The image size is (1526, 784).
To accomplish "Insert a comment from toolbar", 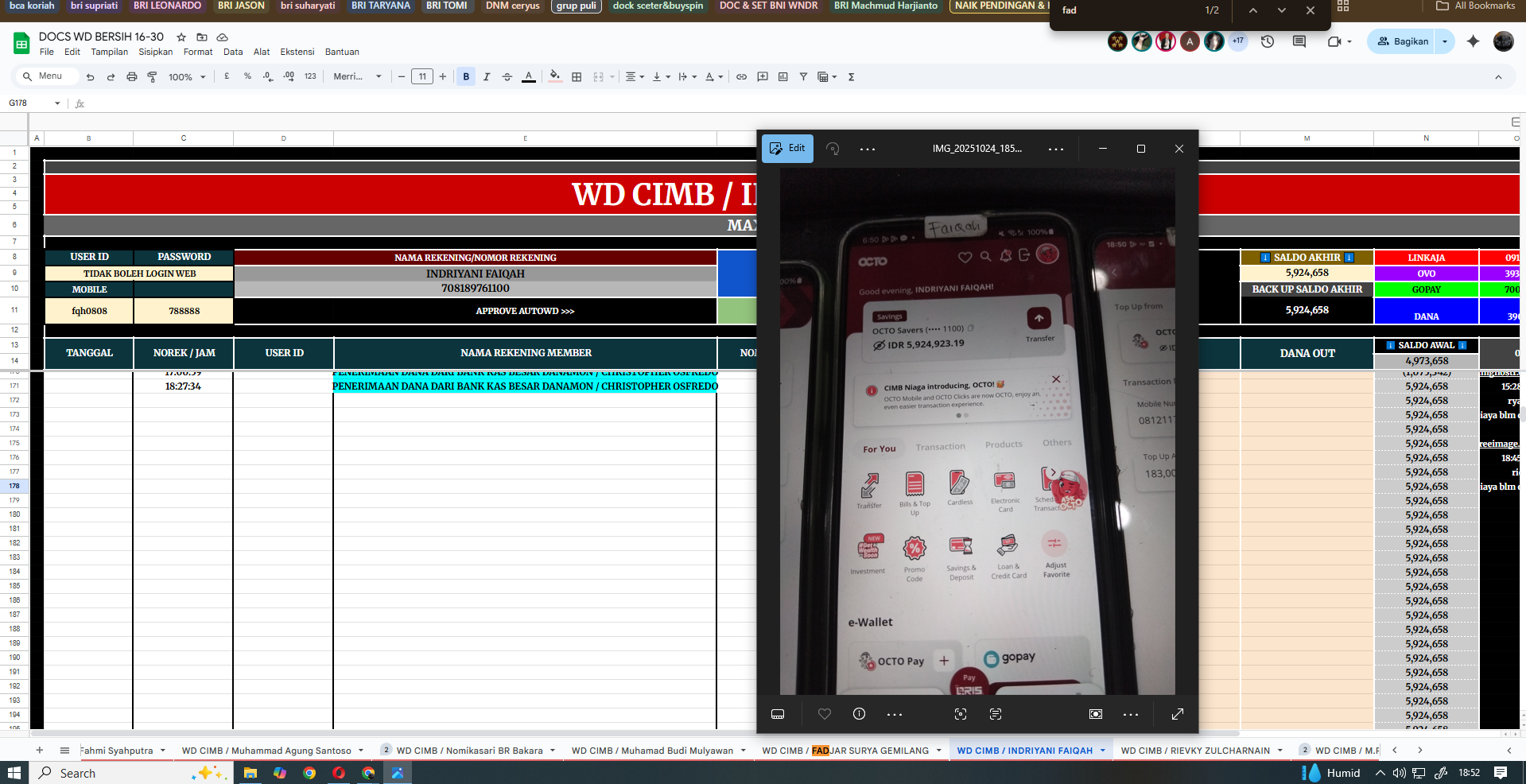I will [x=763, y=77].
